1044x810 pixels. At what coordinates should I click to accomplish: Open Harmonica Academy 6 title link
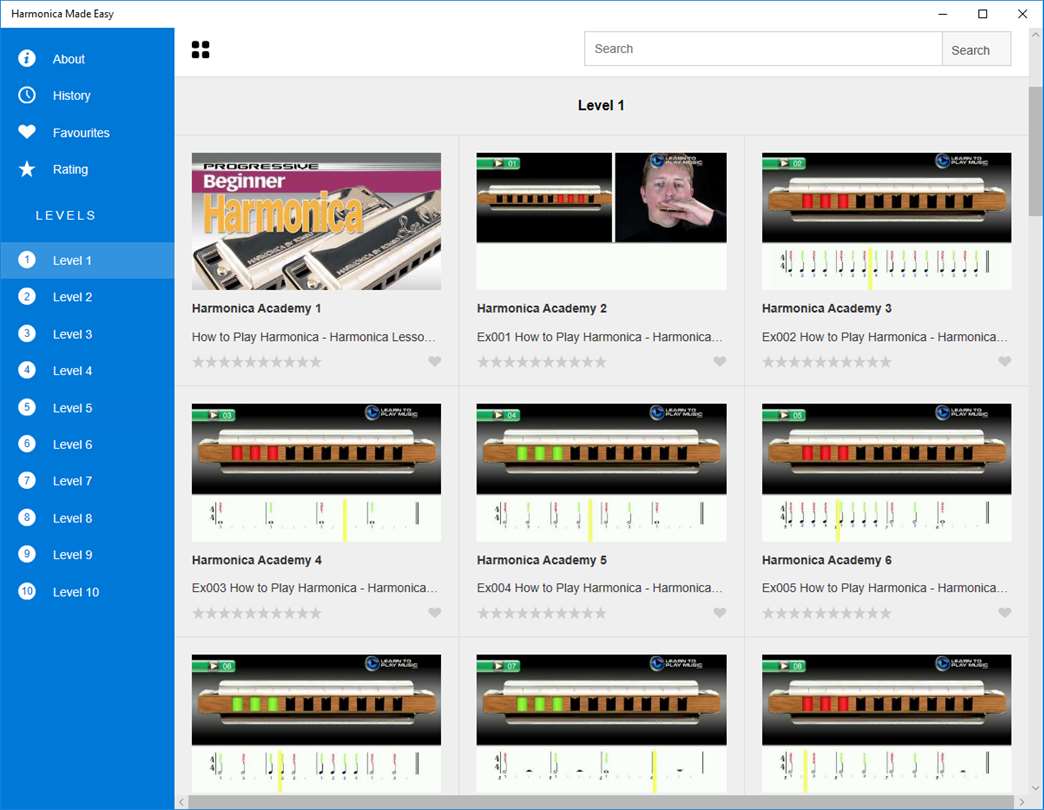point(826,560)
